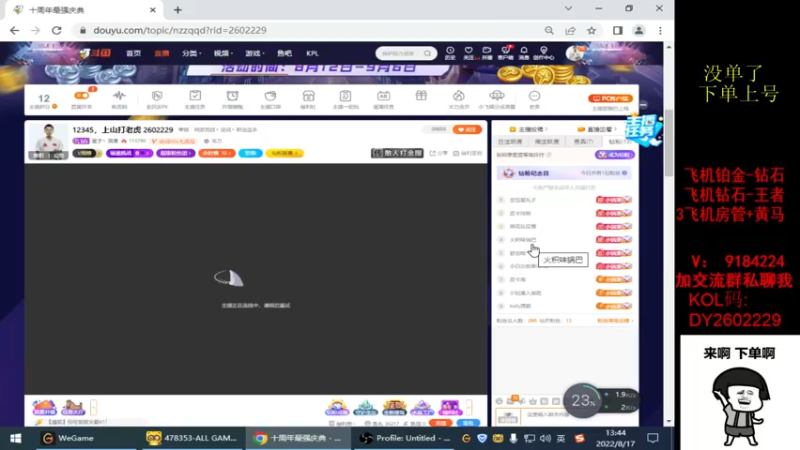This screenshot has height=450, width=800.
Task: Collapse the activity toolbar with minus button
Action: coord(643,105)
